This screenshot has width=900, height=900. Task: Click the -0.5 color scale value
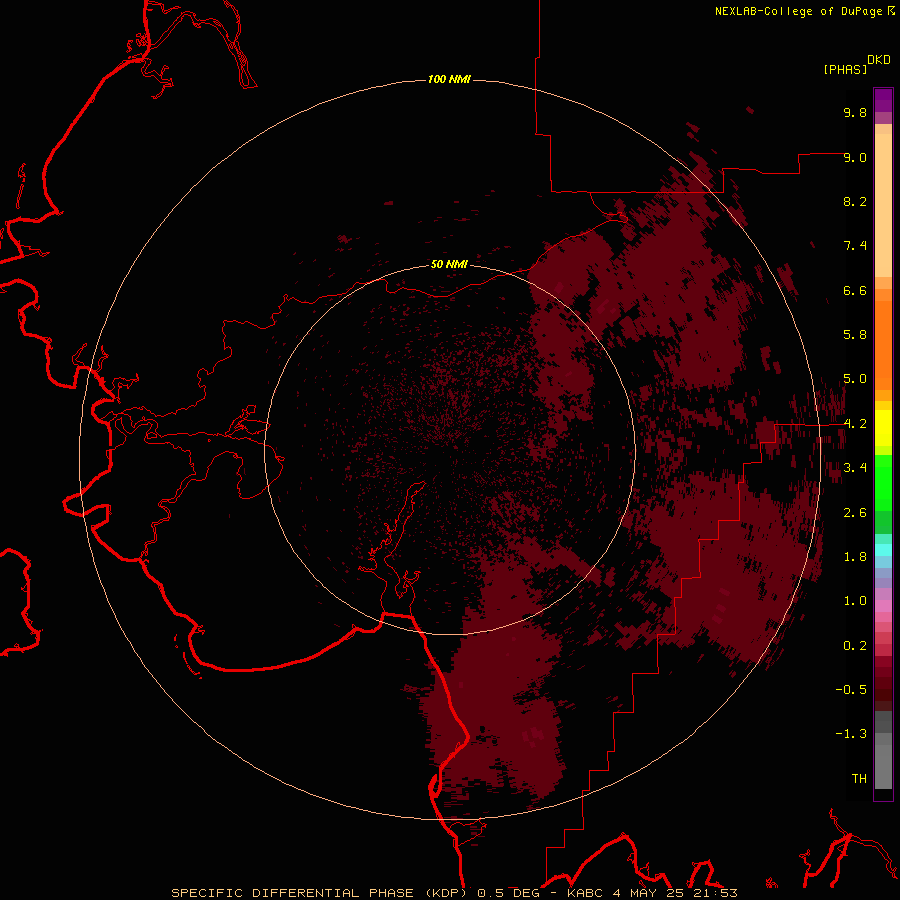851,690
